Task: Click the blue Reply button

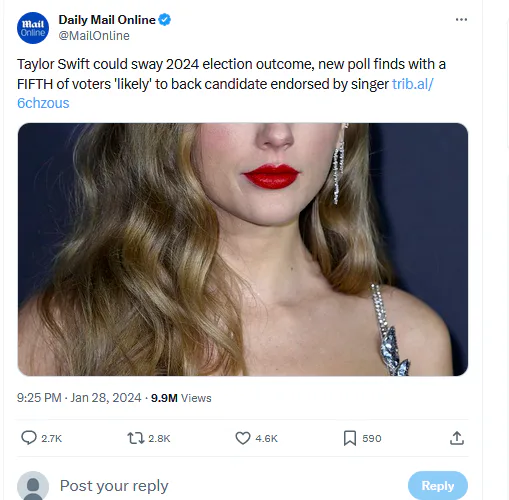Action: coord(438,486)
